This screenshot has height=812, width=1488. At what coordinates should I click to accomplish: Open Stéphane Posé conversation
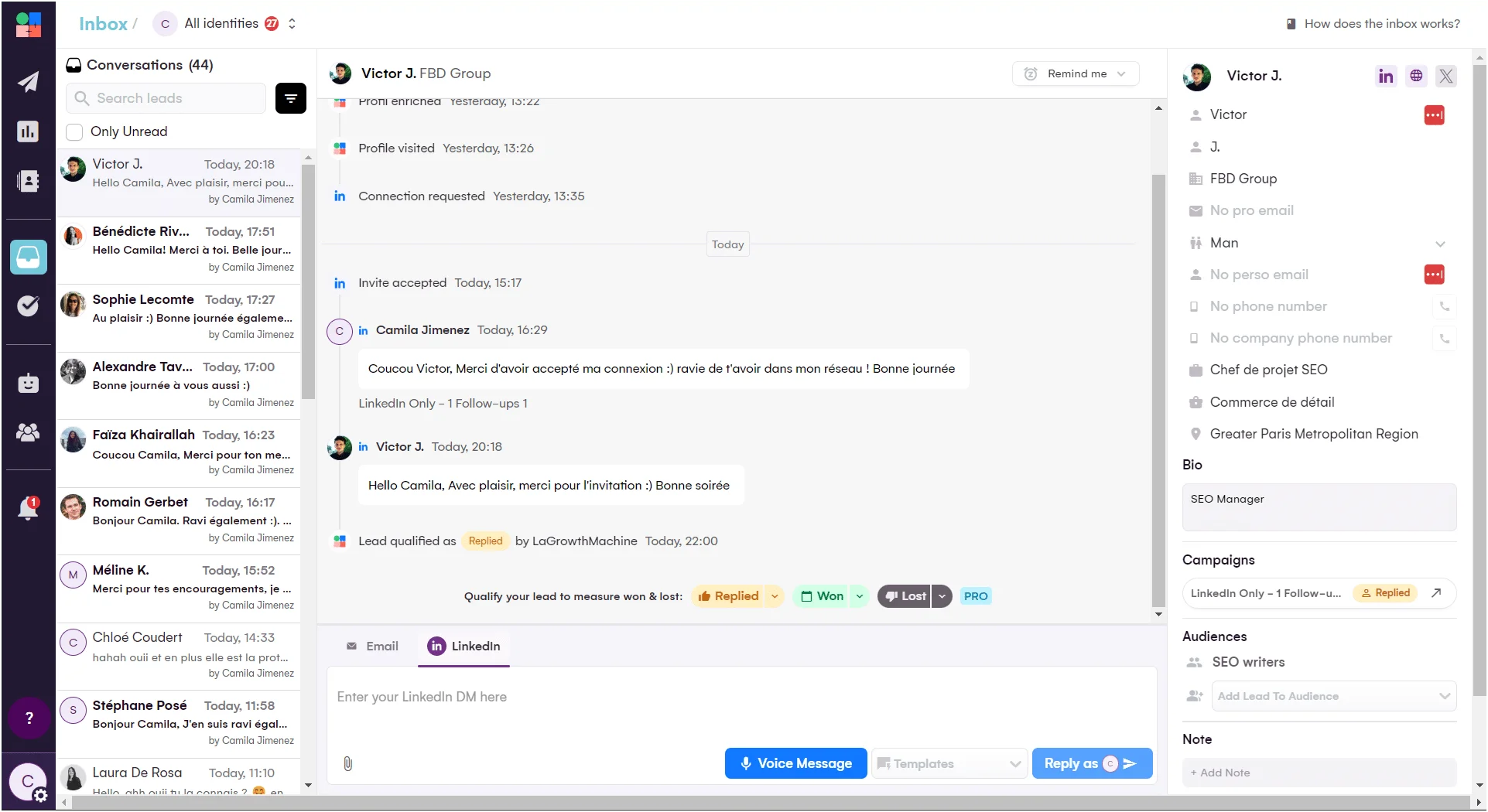(178, 723)
